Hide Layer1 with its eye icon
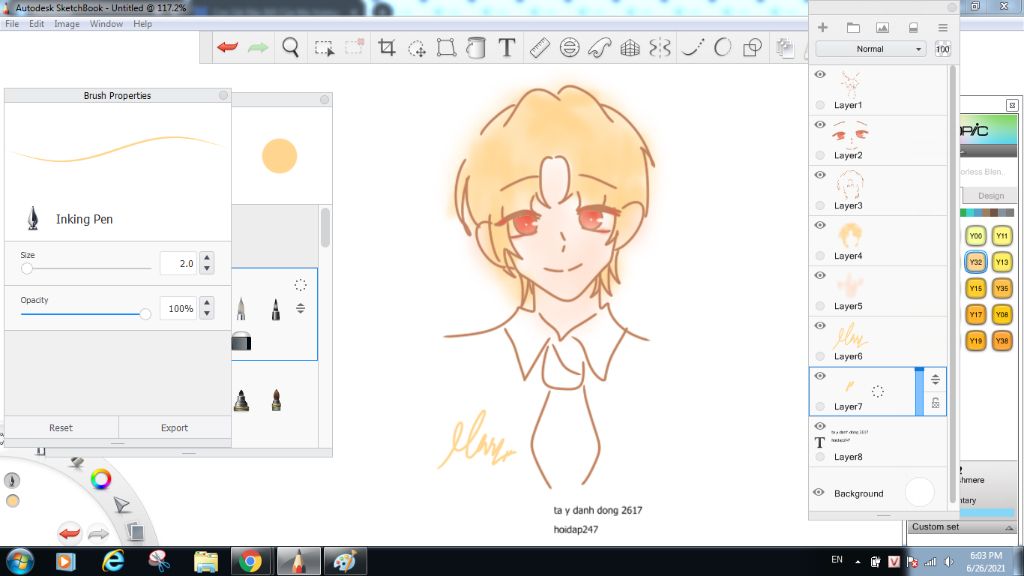The width and height of the screenshot is (1024, 576). coord(820,74)
